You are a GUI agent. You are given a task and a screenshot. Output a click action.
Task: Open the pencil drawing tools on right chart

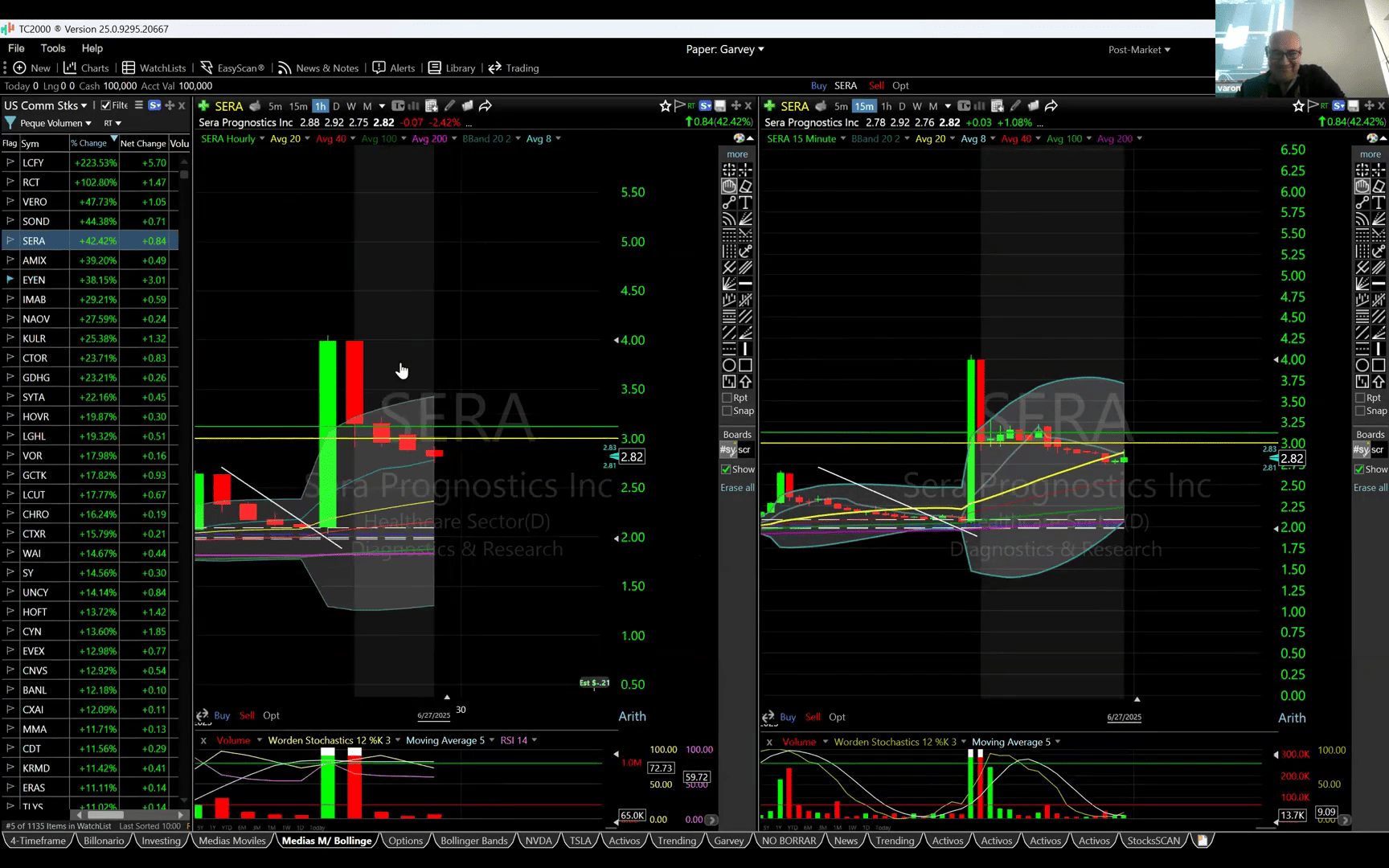tap(1015, 106)
